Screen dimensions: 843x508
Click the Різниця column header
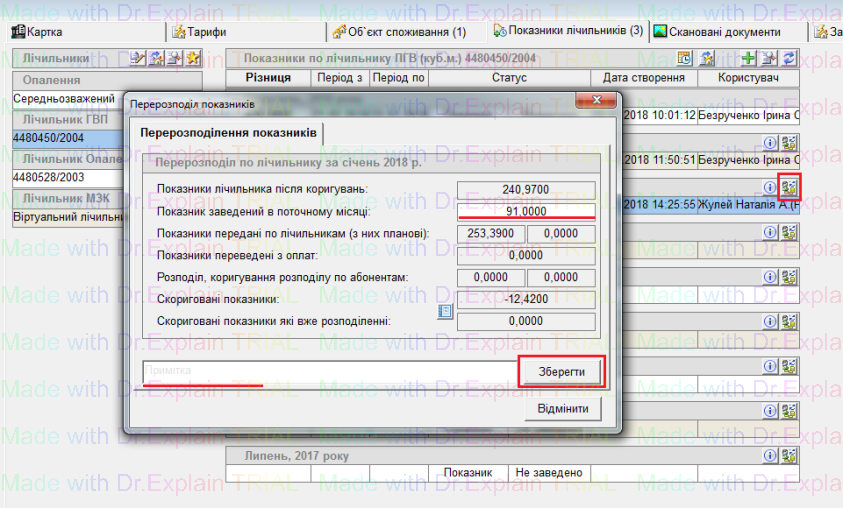coord(267,78)
